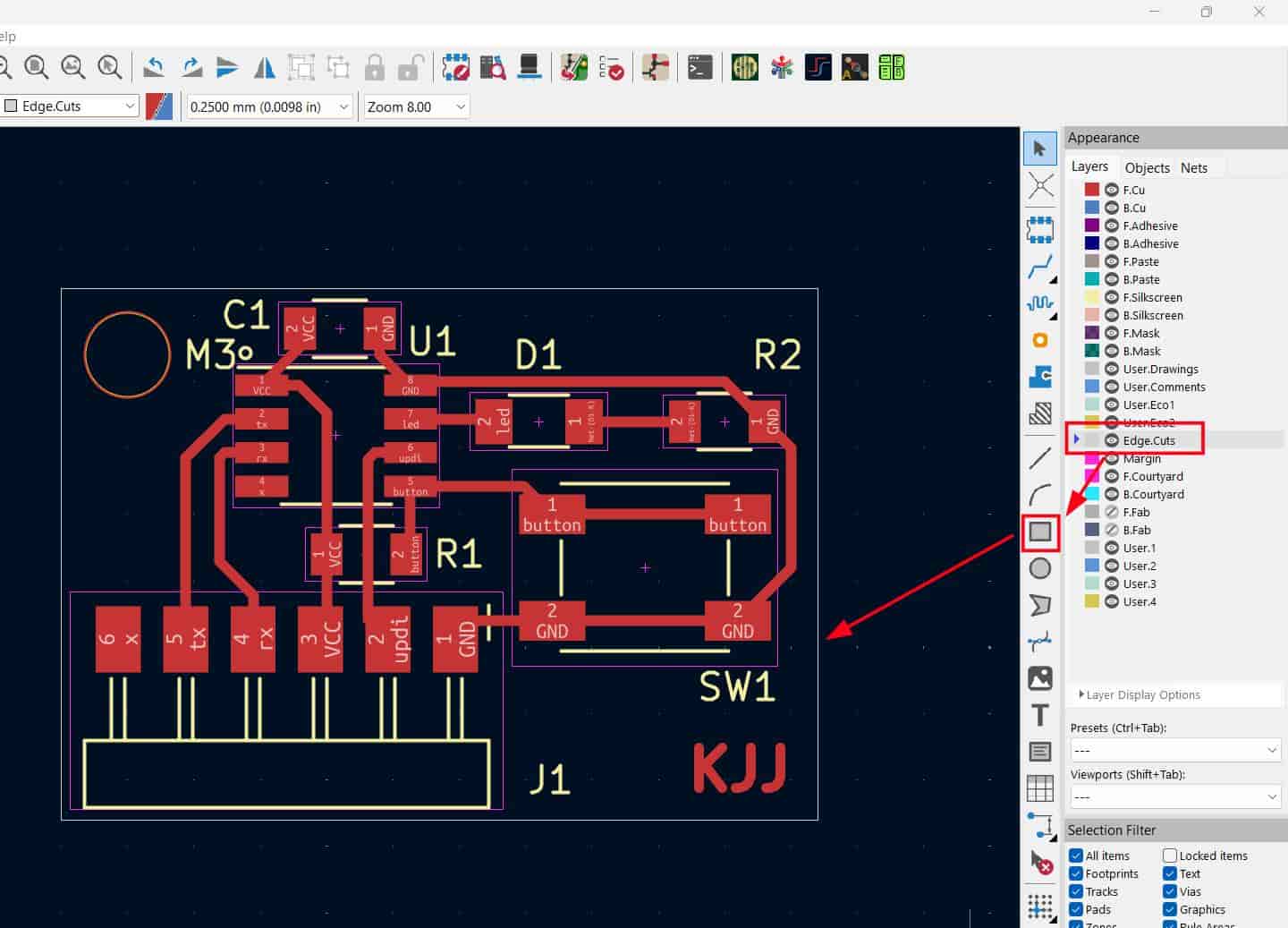The width and height of the screenshot is (1288, 928).
Task: Pick the add rule area tool
Action: [x=1039, y=413]
